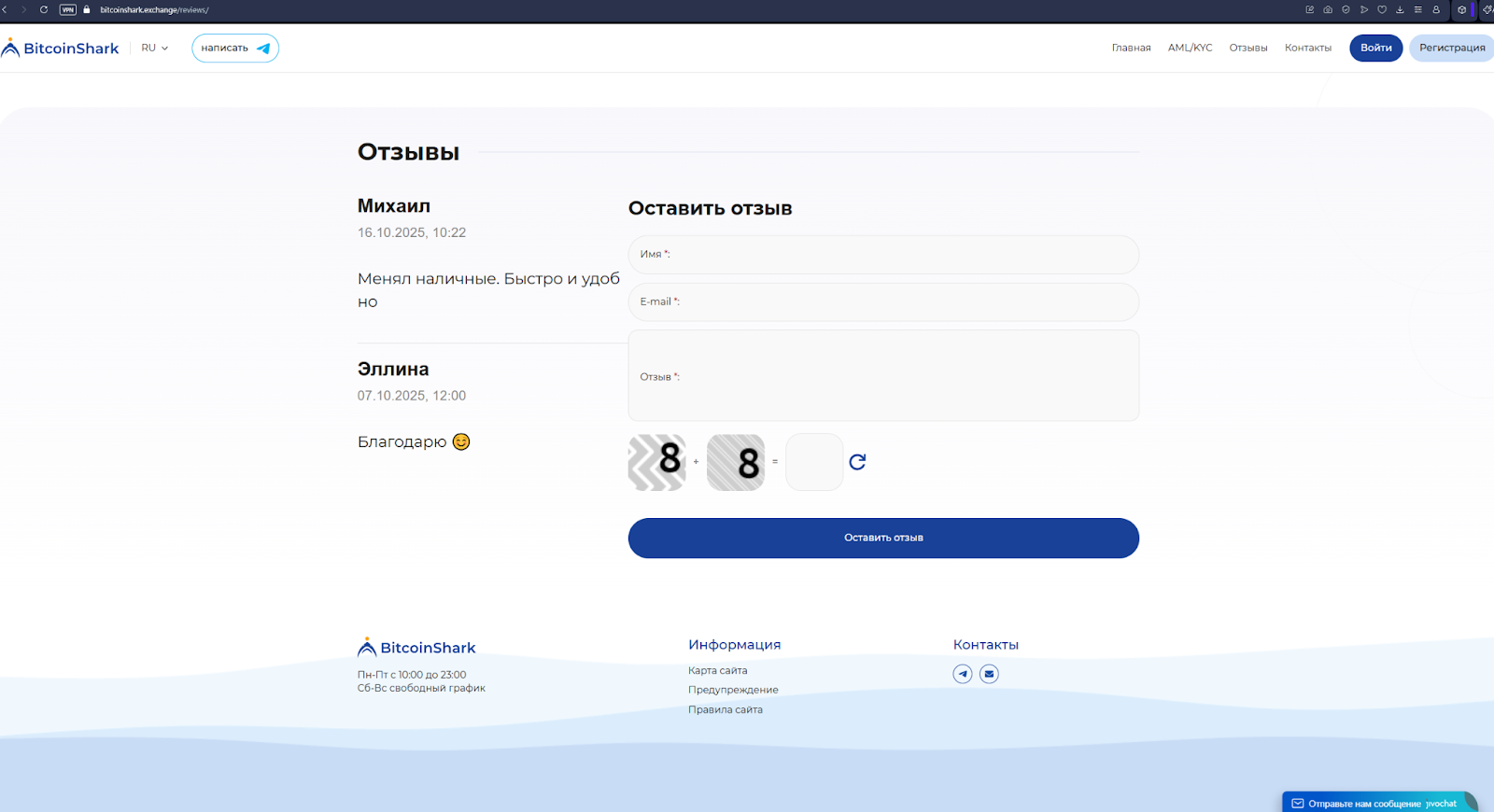
Task: Open Контакты in top navigation
Action: coord(1307,49)
